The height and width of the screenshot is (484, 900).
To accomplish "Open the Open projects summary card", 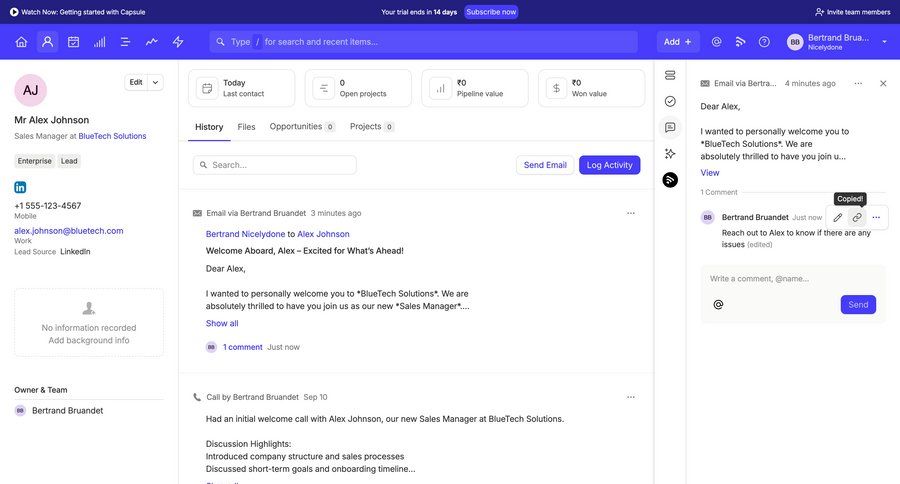I will point(358,88).
